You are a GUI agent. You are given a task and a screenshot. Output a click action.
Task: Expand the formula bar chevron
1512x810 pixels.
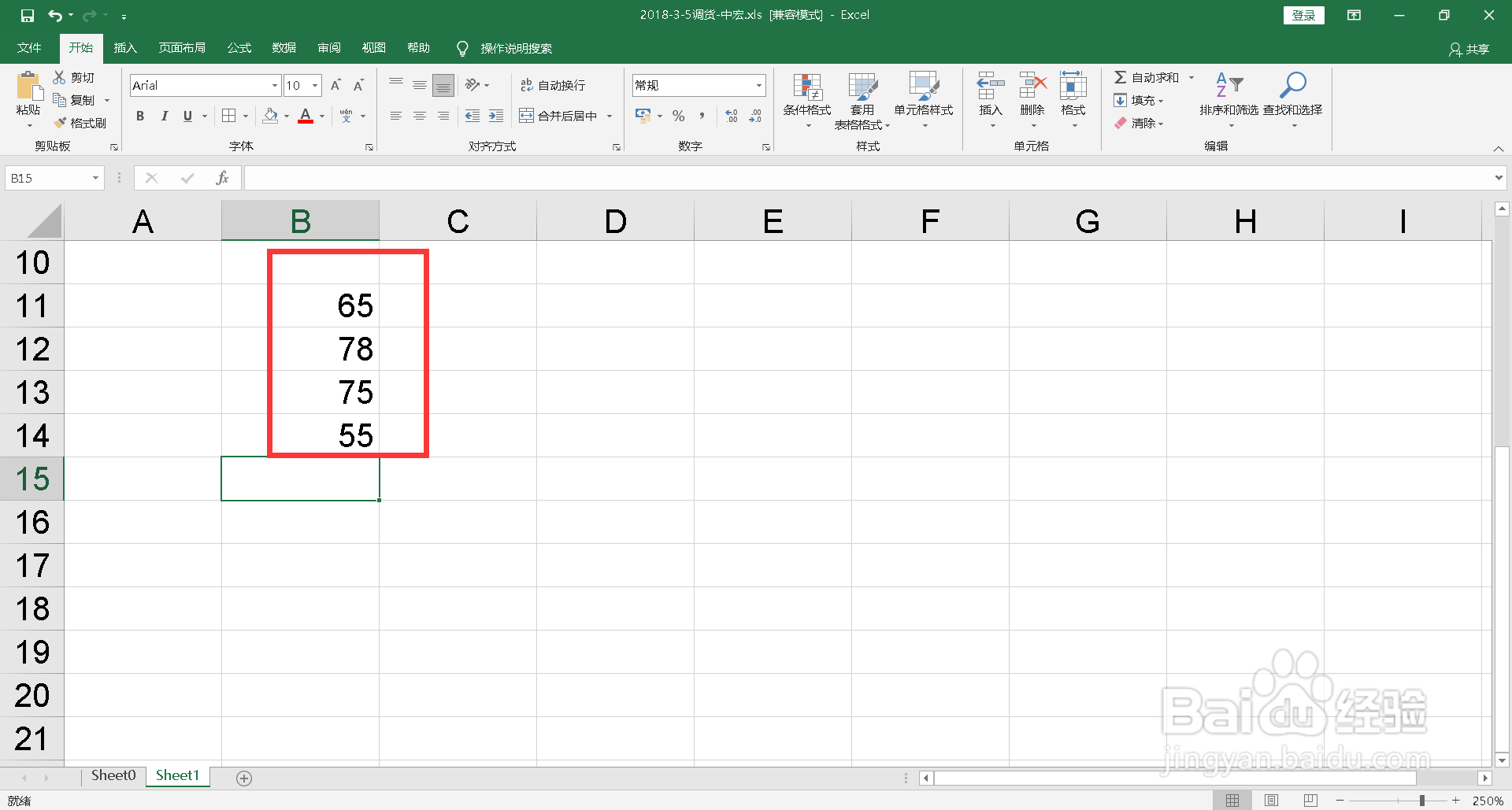1499,178
